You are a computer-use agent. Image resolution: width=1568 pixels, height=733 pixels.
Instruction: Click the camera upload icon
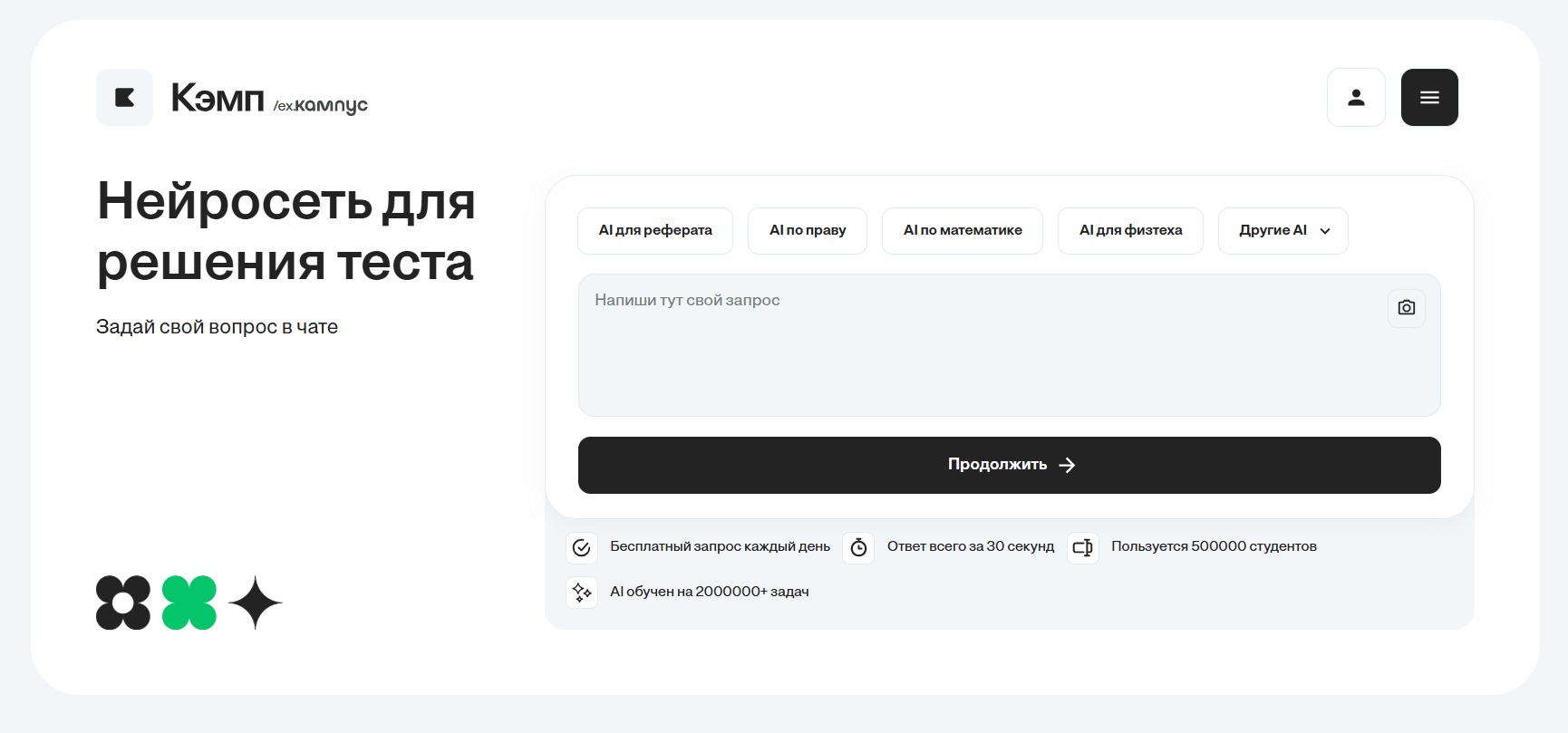click(x=1406, y=308)
